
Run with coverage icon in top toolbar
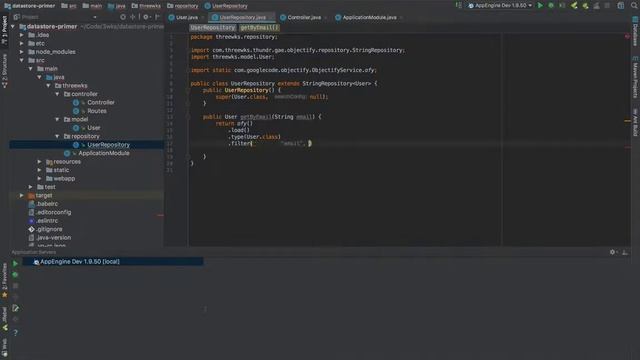[x=562, y=6]
